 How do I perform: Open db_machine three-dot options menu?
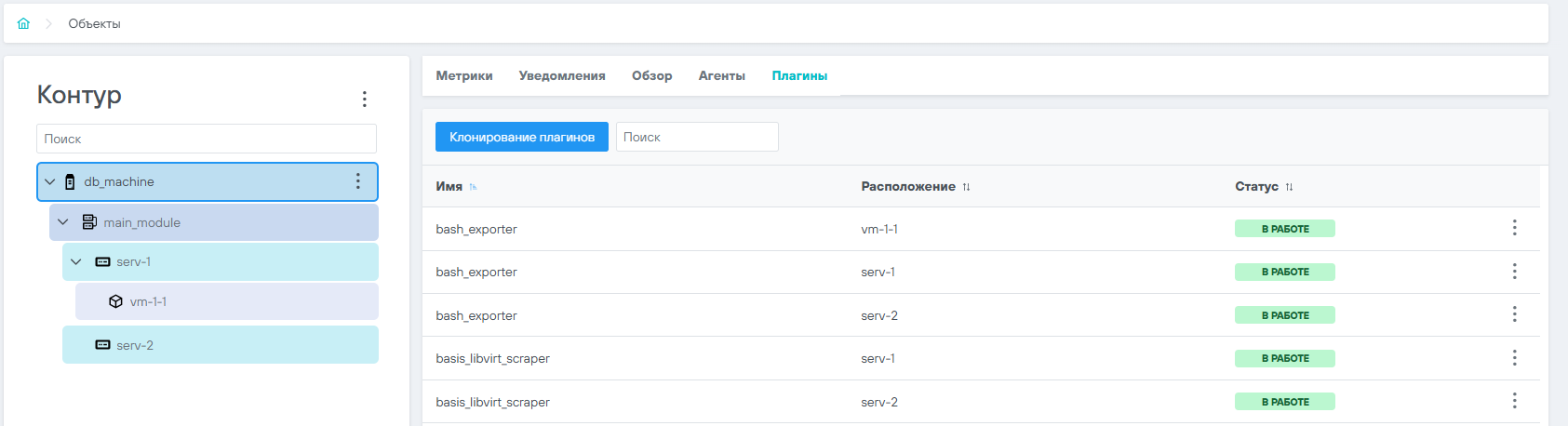point(357,181)
